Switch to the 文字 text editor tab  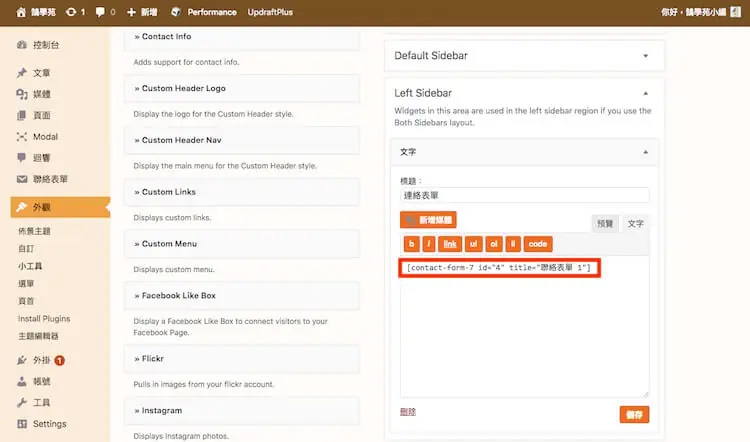(x=635, y=223)
